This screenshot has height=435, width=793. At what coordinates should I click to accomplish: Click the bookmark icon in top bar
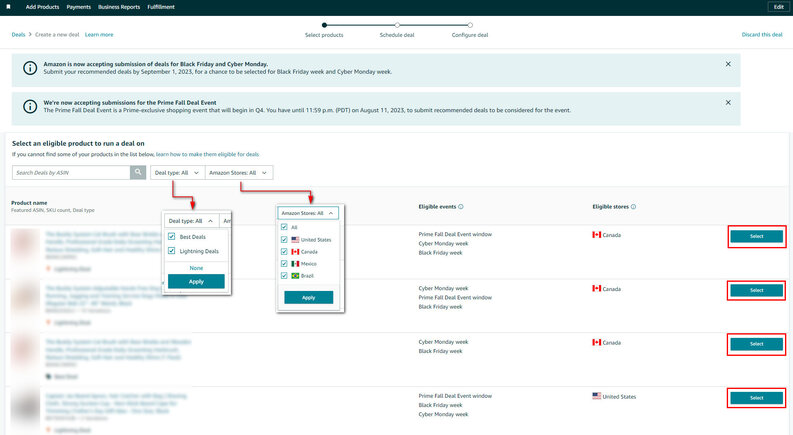(x=8, y=7)
